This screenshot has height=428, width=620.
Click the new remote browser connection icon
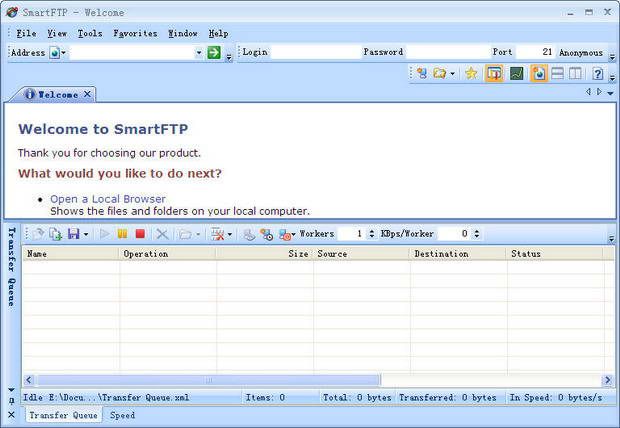point(422,73)
